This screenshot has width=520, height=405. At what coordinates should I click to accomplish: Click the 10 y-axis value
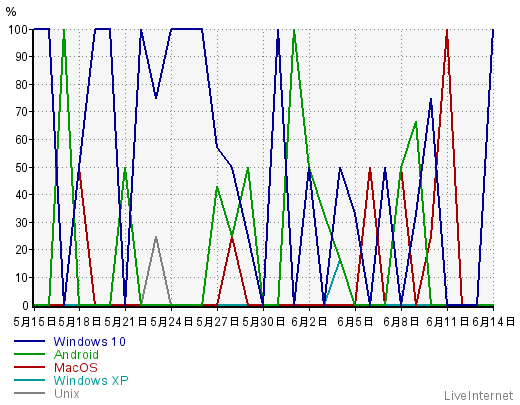[x=21, y=278]
